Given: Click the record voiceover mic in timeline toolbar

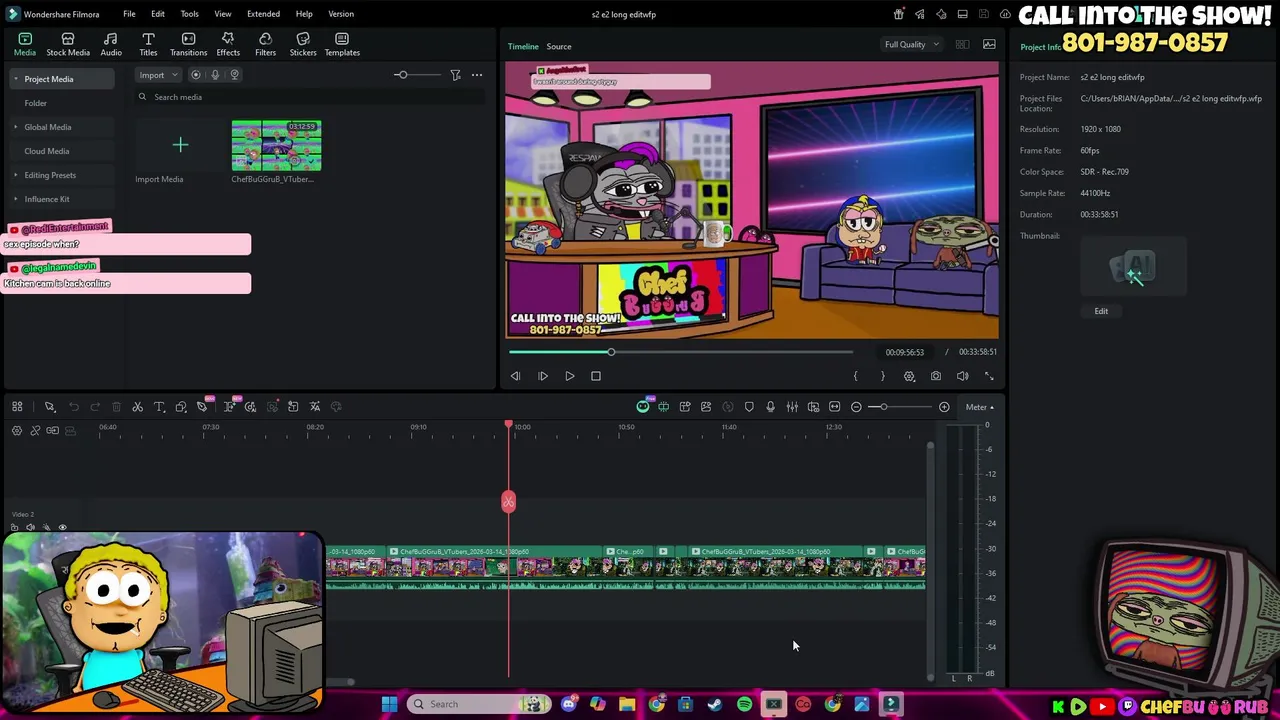Looking at the screenshot, I should click(x=770, y=407).
